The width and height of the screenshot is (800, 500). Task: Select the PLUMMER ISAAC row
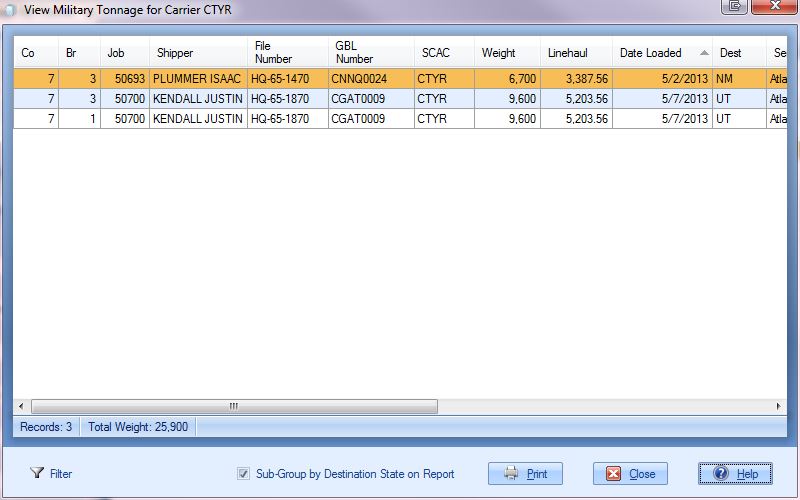pos(197,79)
